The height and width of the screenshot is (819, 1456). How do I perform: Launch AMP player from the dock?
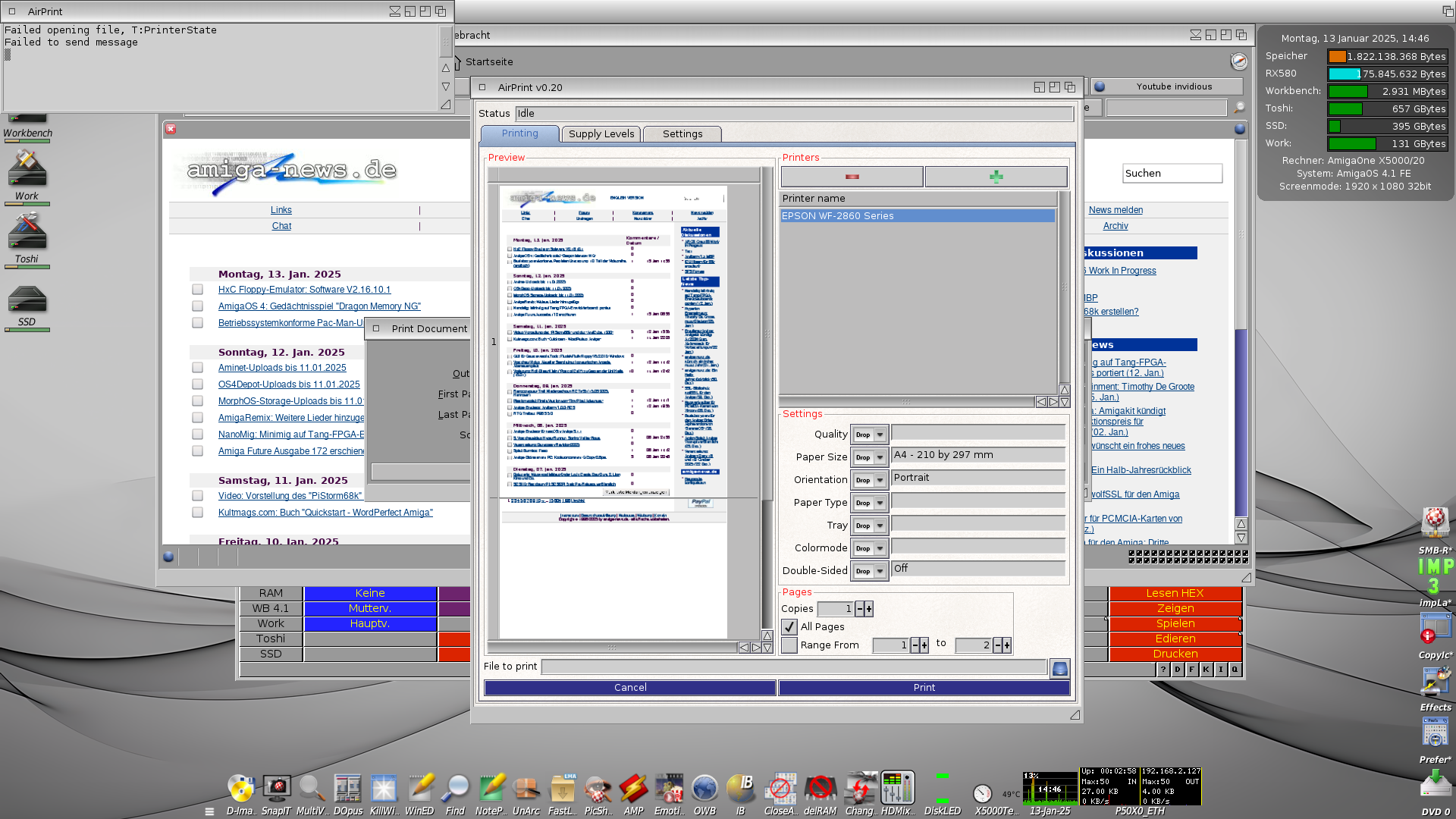click(633, 789)
